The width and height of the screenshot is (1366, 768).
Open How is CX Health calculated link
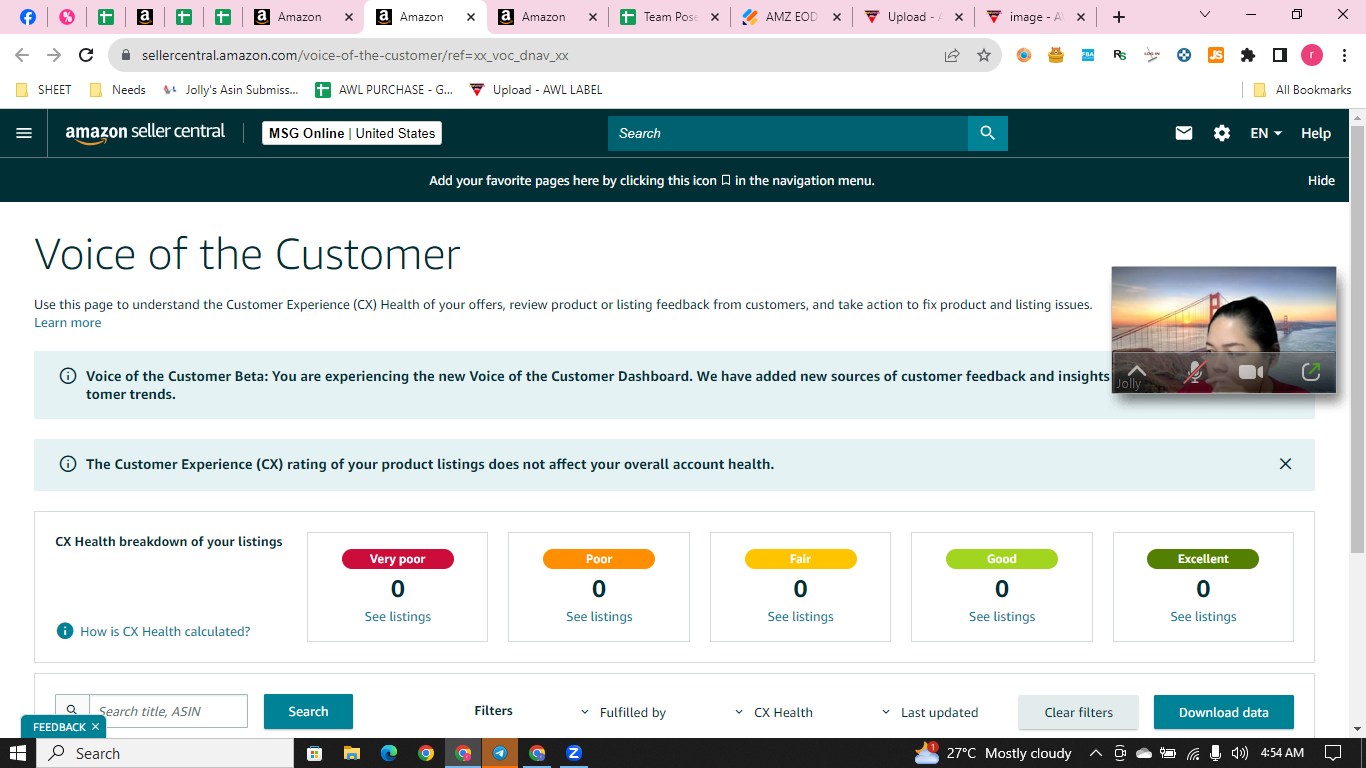coord(165,631)
